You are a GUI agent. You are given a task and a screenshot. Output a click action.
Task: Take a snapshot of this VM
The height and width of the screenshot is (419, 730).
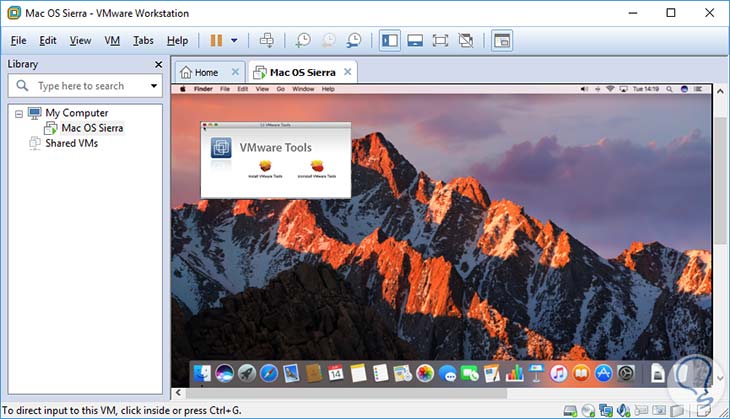coord(303,41)
